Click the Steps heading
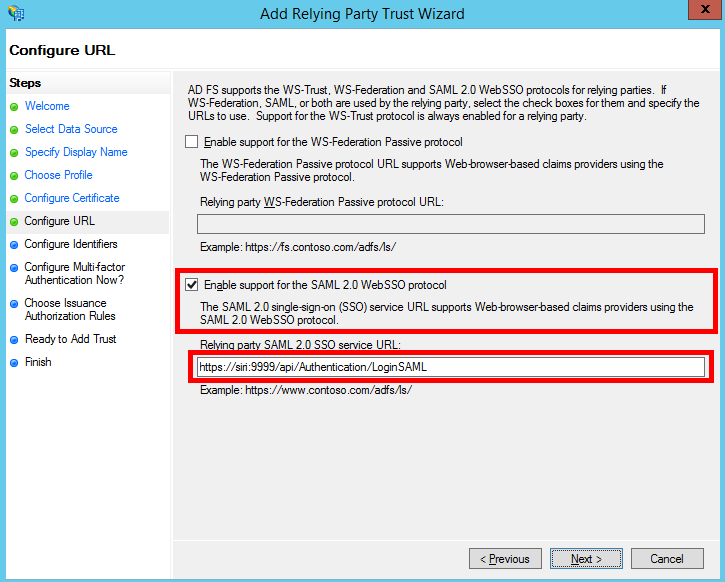This screenshot has height=582, width=725. pos(25,83)
